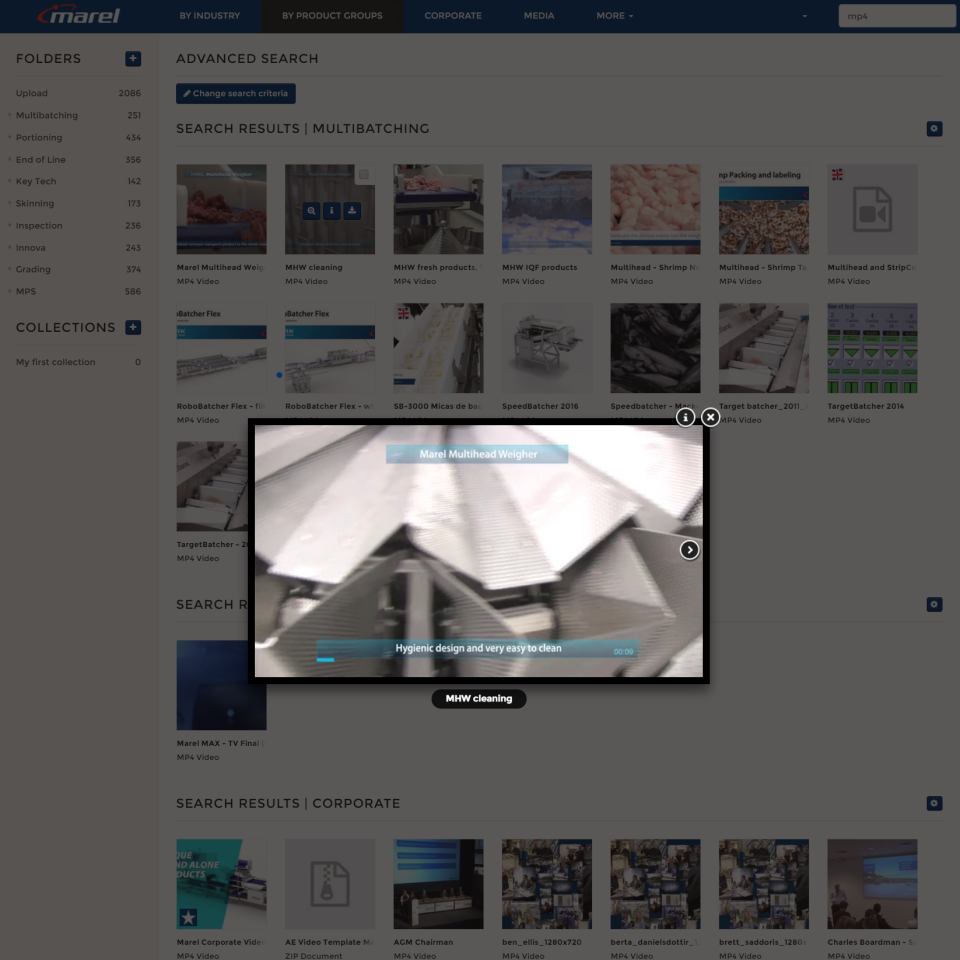
Task: Click the MHW cleaning caption under the preview
Action: pos(479,699)
